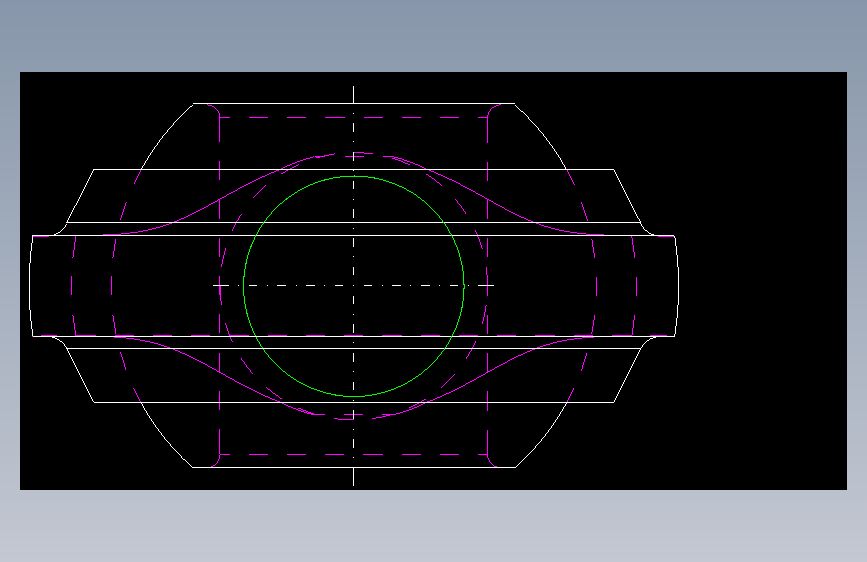
Task: Select top dashed magenta horizontal line
Action: pos(353,117)
